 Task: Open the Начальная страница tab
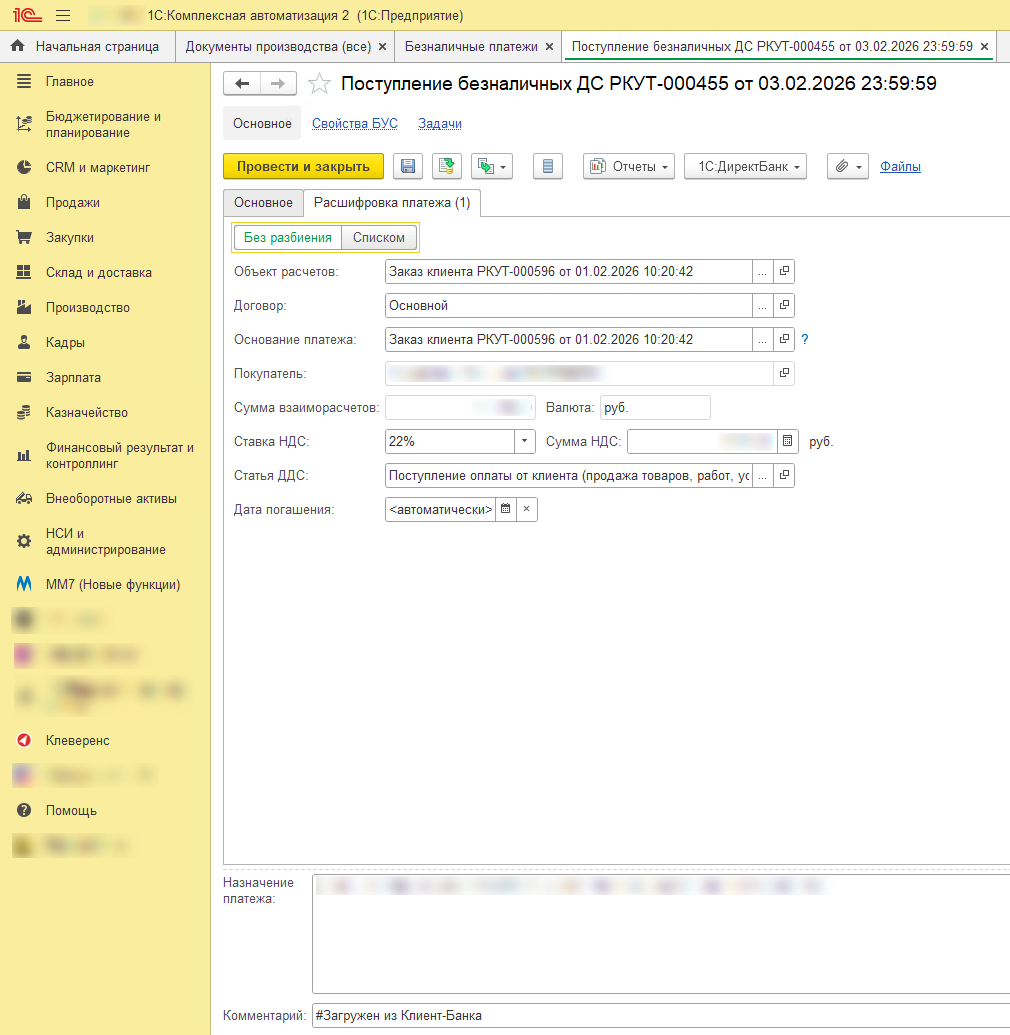pos(88,47)
